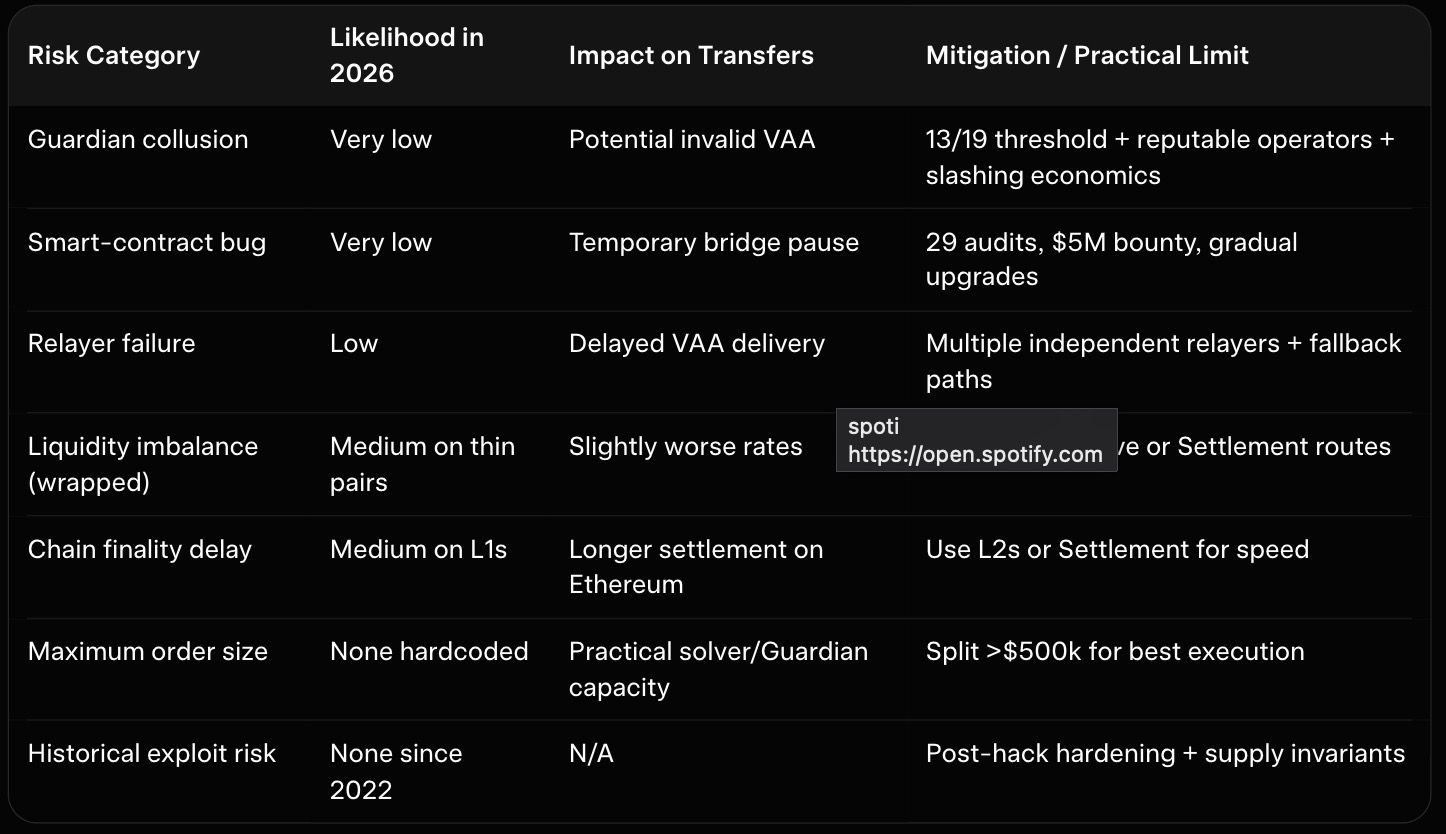Click the "Maximum order size" cell
The image size is (1446, 834).
click(148, 651)
